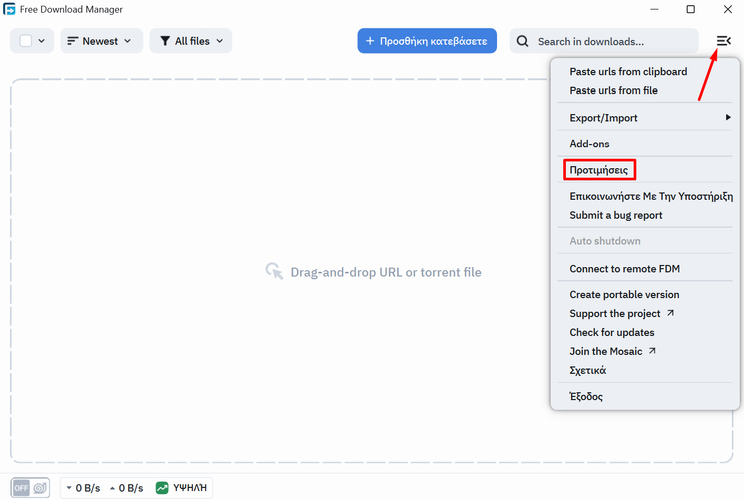
Task: Open Add-ons menu entry
Action: tap(589, 144)
